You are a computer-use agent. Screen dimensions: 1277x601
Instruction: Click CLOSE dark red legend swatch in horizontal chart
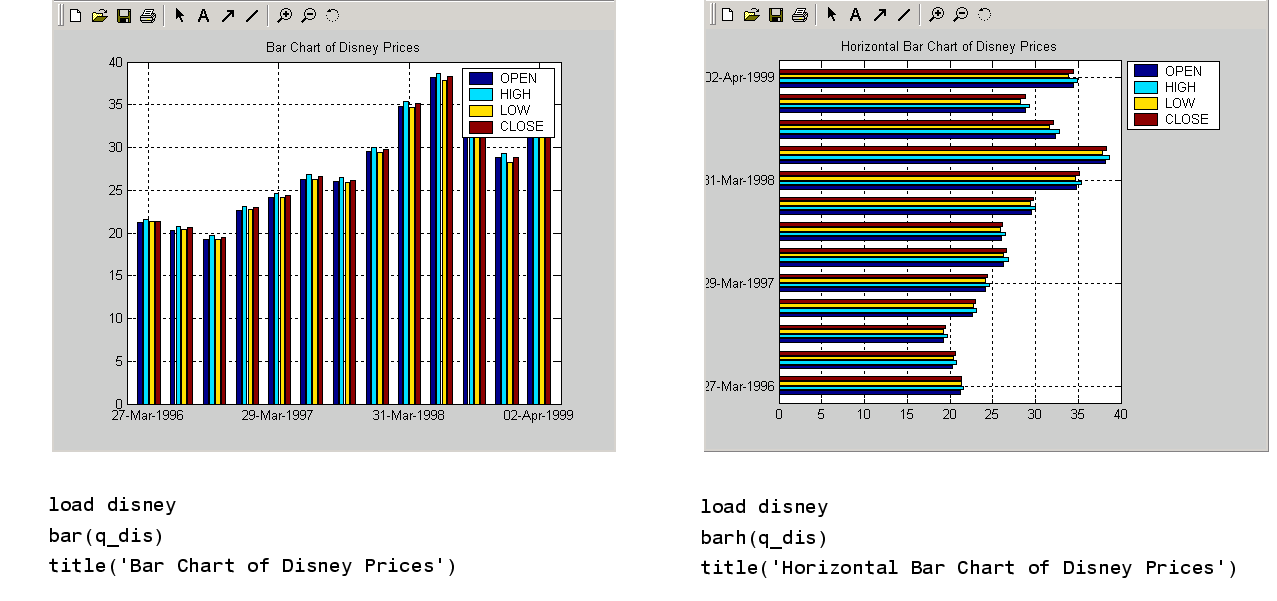pos(1146,119)
